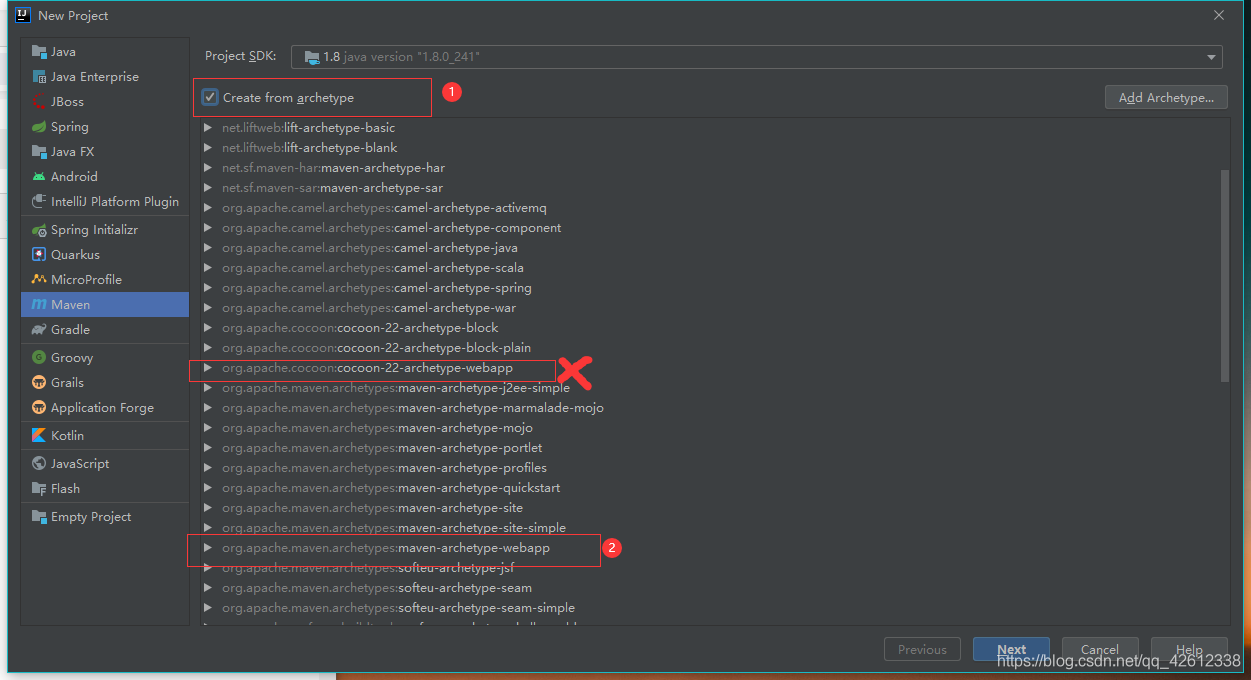The image size is (1251, 680).
Task: Select maven-archetype-profiles row
Action: 709,468
